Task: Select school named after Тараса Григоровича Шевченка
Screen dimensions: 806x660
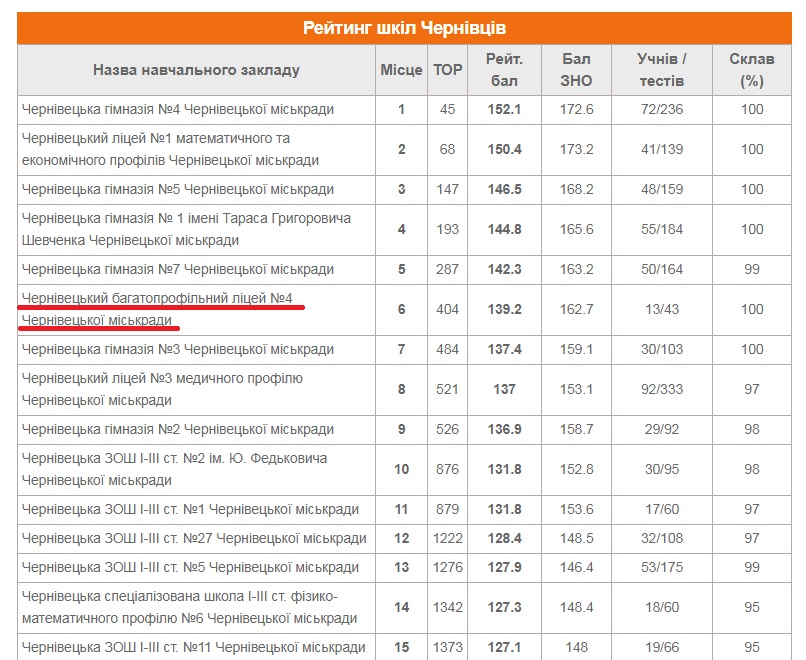Action: pyautogui.click(x=187, y=230)
